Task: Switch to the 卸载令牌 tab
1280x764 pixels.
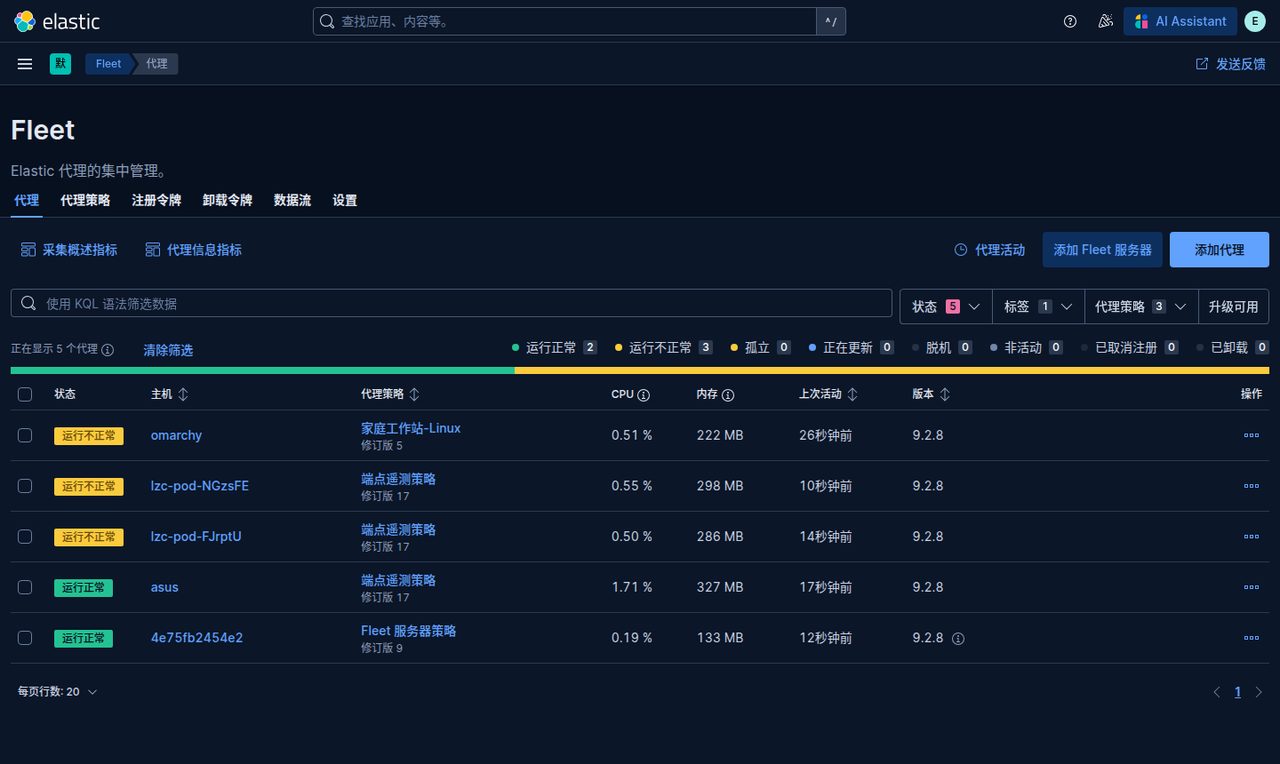Action: 227,200
